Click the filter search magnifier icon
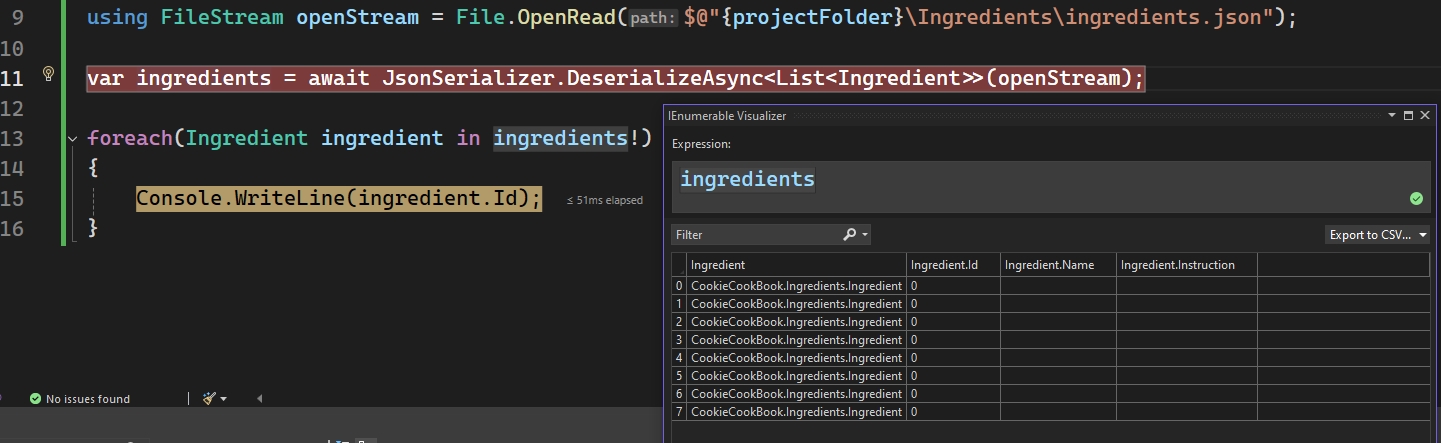1441x443 pixels. coord(849,235)
